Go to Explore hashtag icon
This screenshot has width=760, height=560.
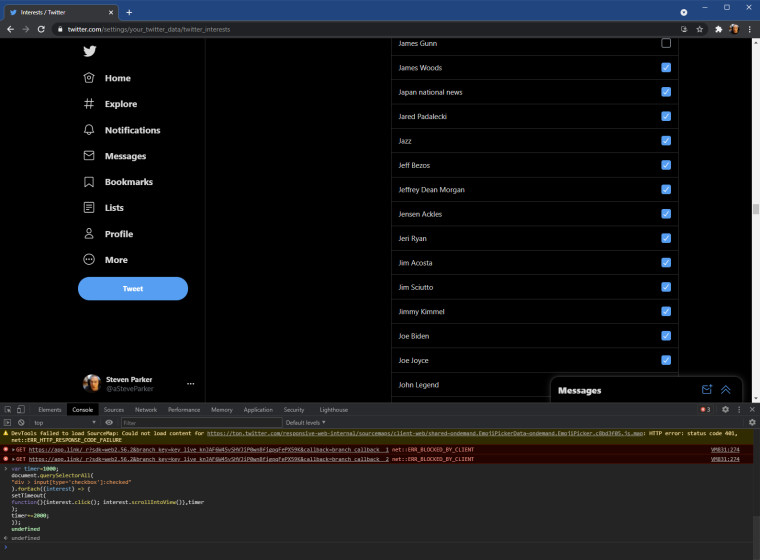pyautogui.click(x=89, y=104)
